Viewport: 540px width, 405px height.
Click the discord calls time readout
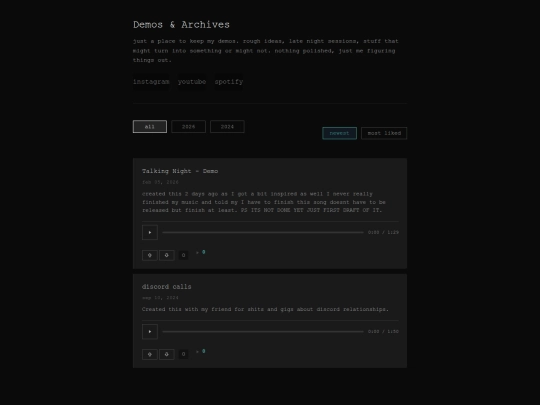pos(383,332)
